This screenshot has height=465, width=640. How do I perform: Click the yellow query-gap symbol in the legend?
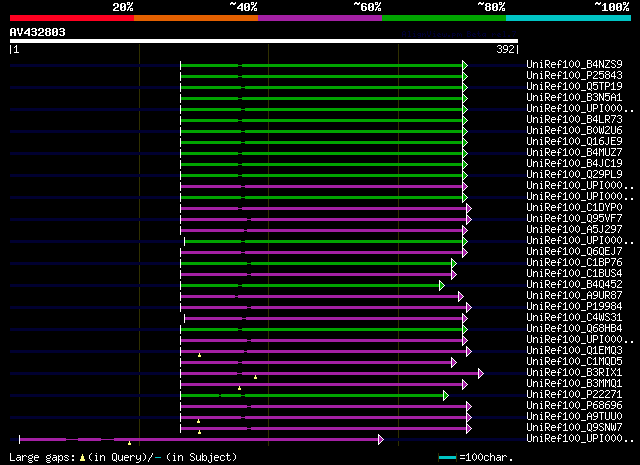pos(83,458)
